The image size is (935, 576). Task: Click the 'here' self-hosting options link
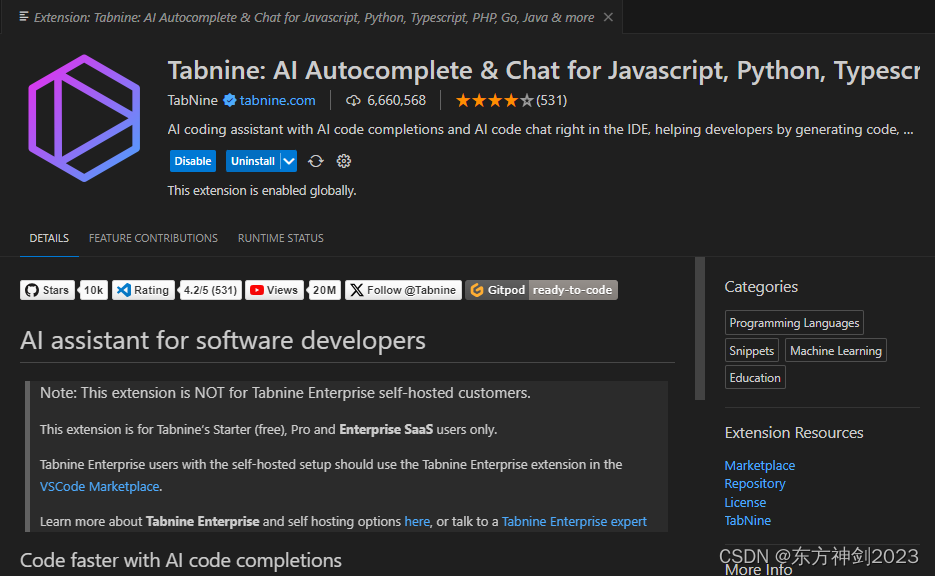point(417,521)
